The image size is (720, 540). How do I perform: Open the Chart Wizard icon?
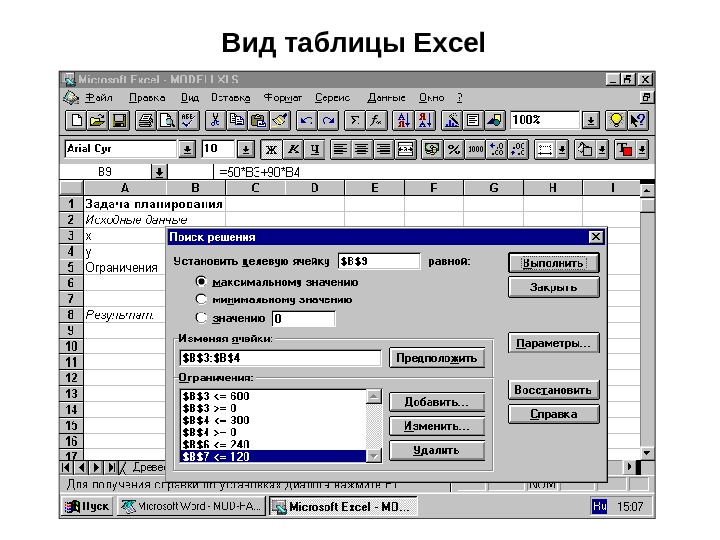[451, 121]
